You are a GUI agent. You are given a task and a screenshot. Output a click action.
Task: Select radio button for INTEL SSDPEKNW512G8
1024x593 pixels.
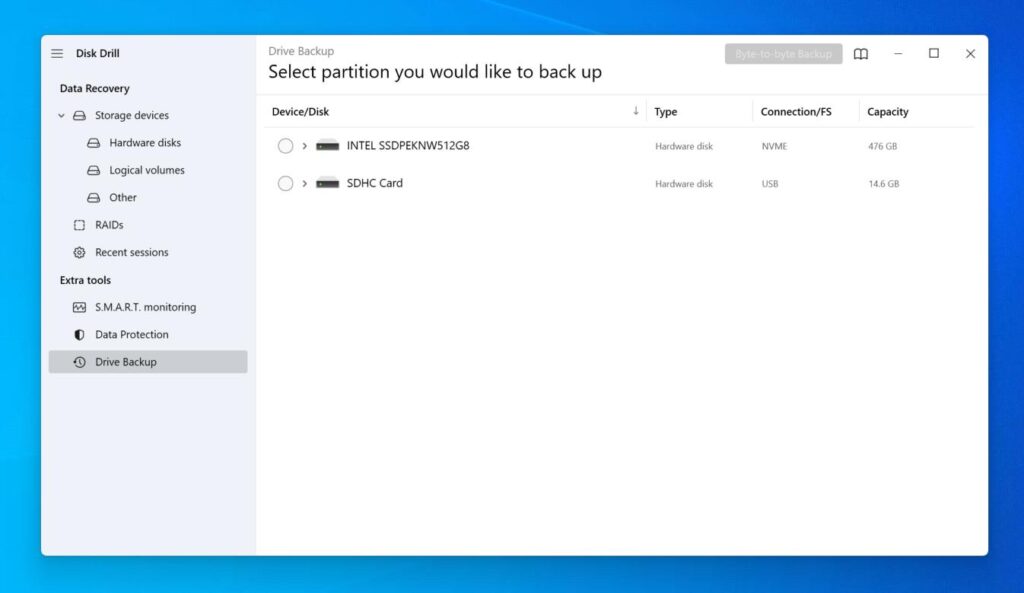click(x=285, y=146)
